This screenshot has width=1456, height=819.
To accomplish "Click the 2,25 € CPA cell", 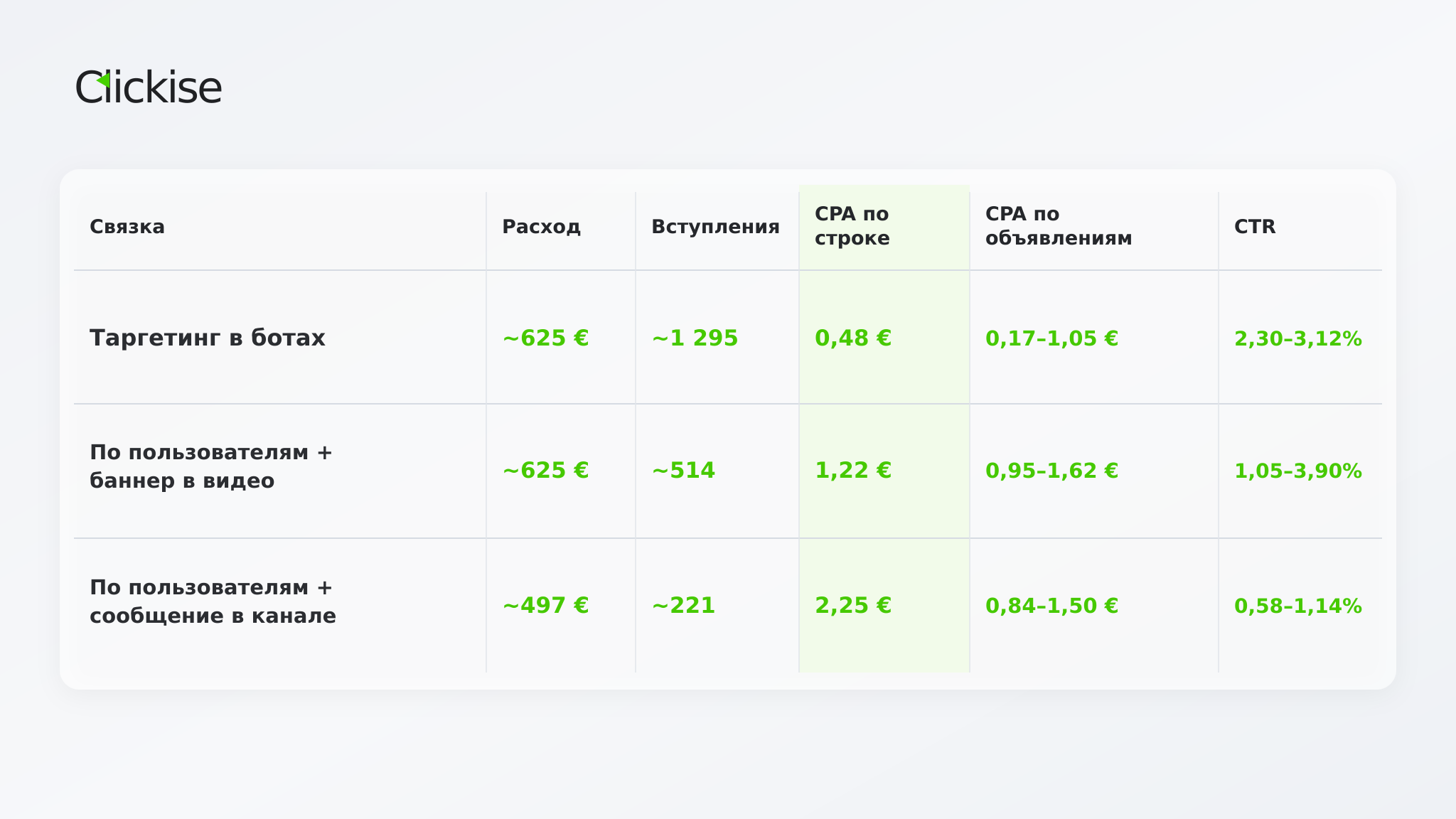I will [852, 605].
